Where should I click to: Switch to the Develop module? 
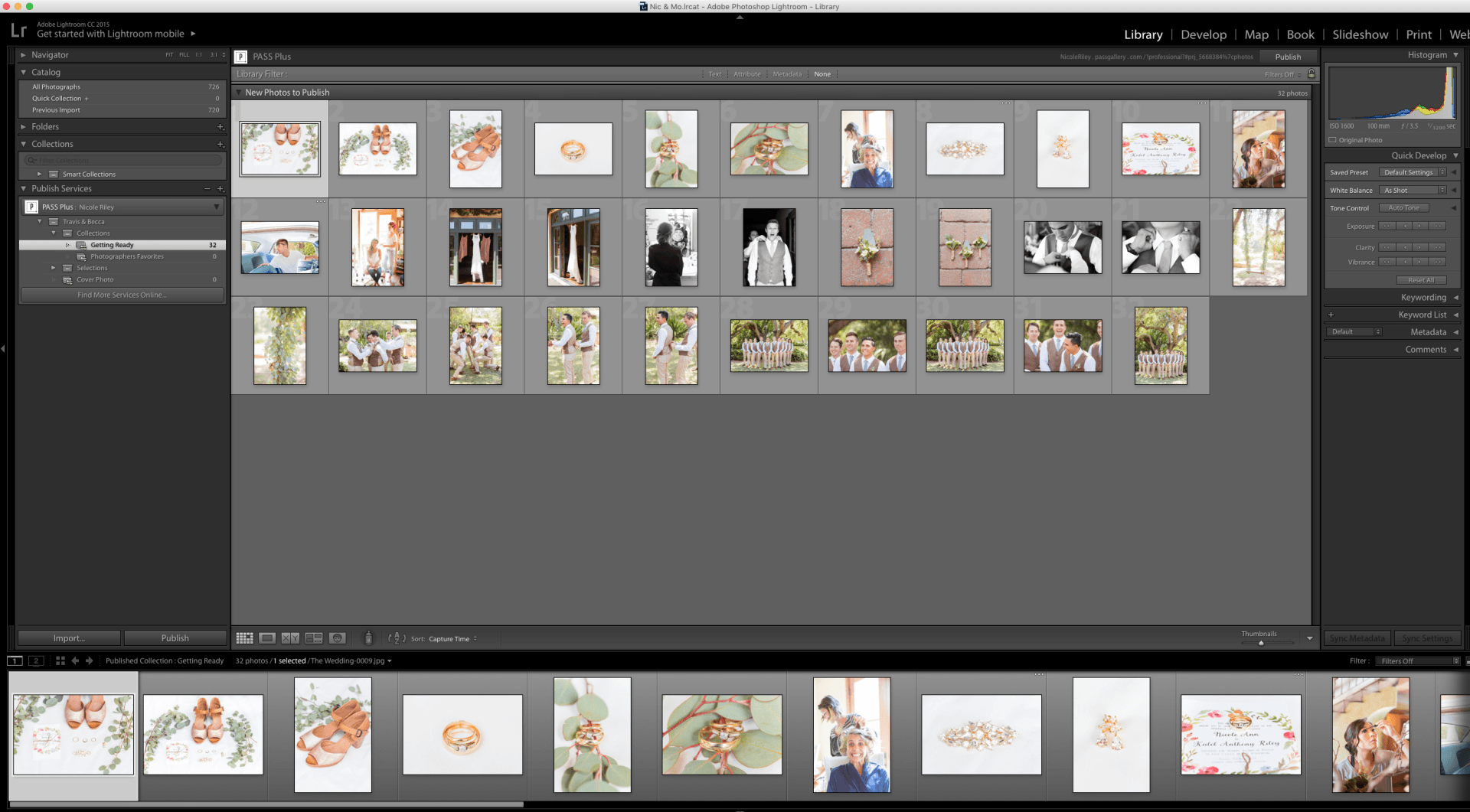(1203, 34)
